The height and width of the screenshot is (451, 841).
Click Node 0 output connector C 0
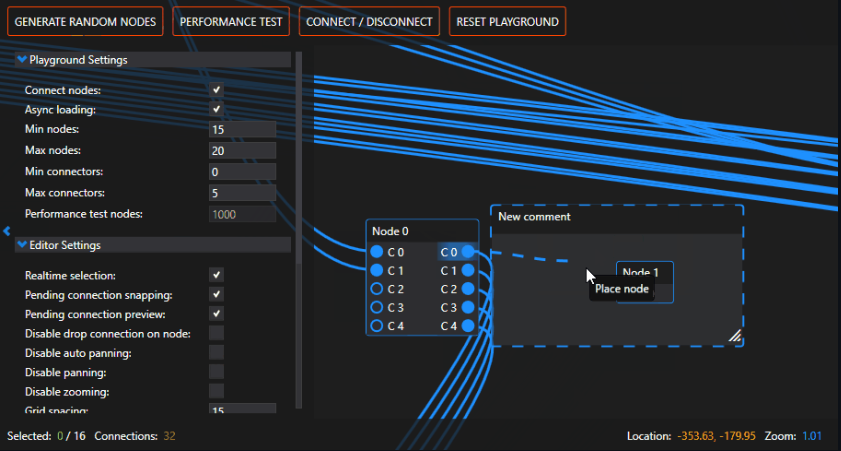pyautogui.click(x=468, y=252)
